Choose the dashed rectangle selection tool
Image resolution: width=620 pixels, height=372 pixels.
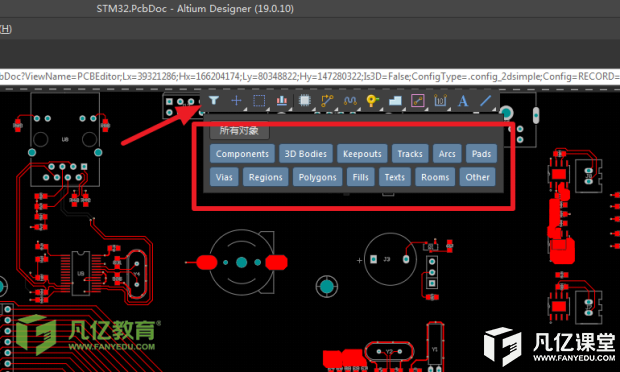click(259, 100)
